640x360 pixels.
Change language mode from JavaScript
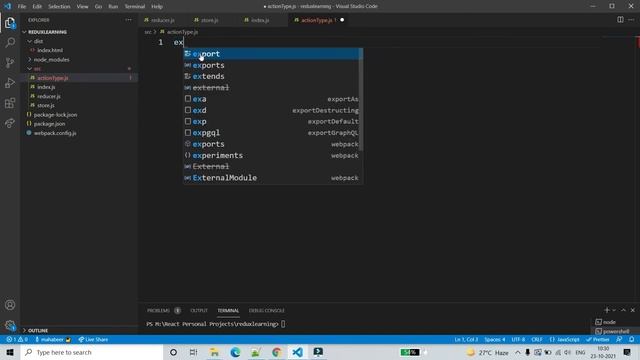(564, 340)
